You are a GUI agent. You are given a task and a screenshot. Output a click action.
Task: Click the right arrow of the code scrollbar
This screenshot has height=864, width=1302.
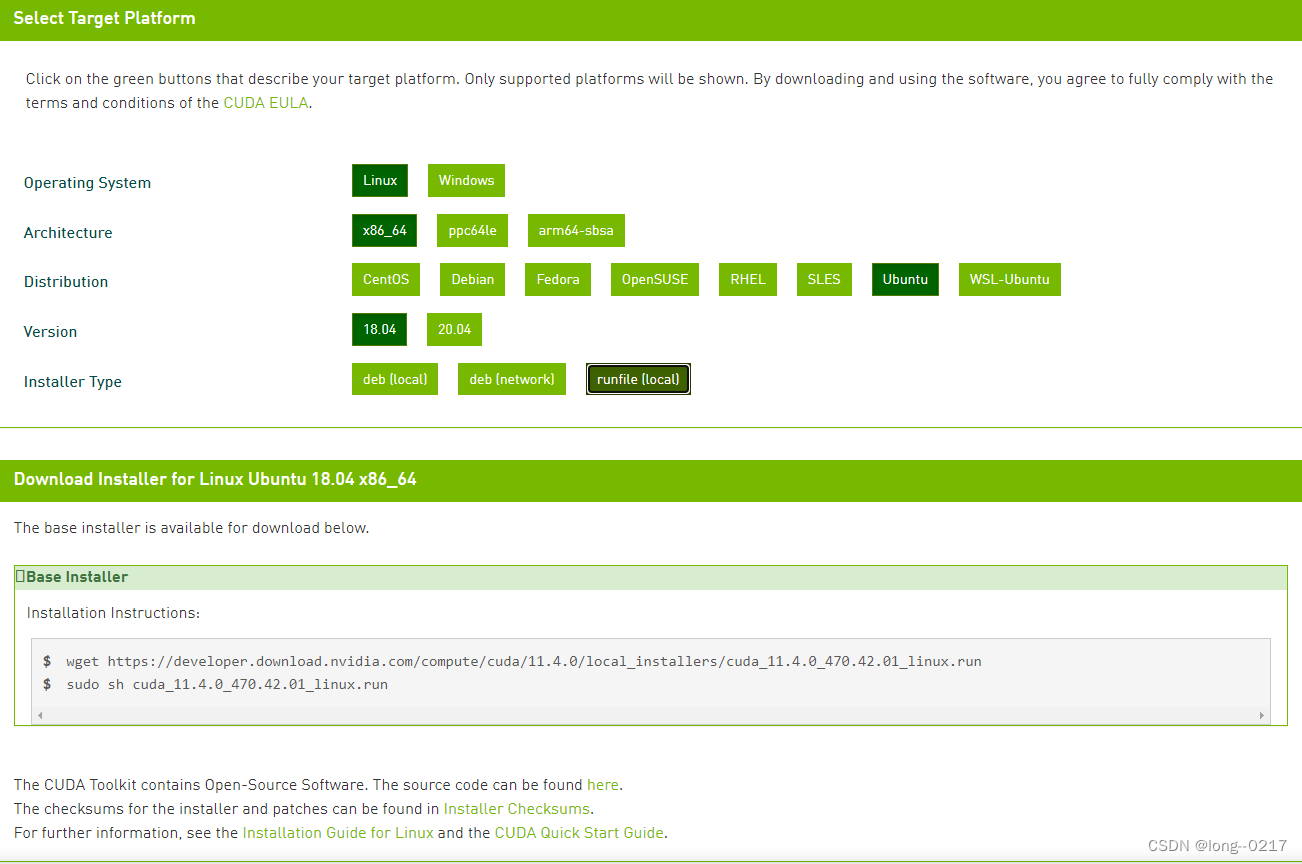[x=1259, y=714]
